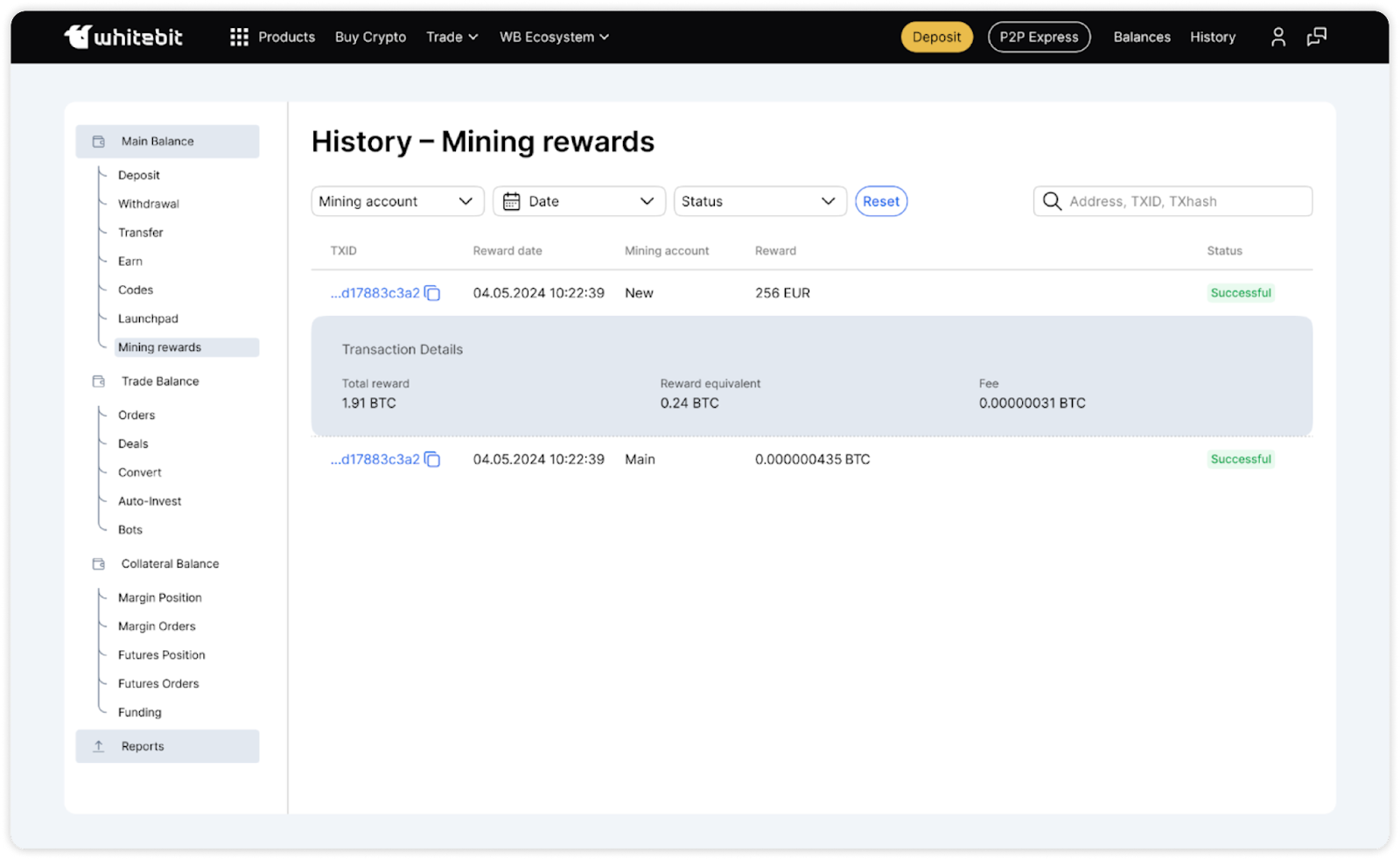The width and height of the screenshot is (1400, 860).
Task: Open the support chat icon
Action: click(x=1316, y=37)
